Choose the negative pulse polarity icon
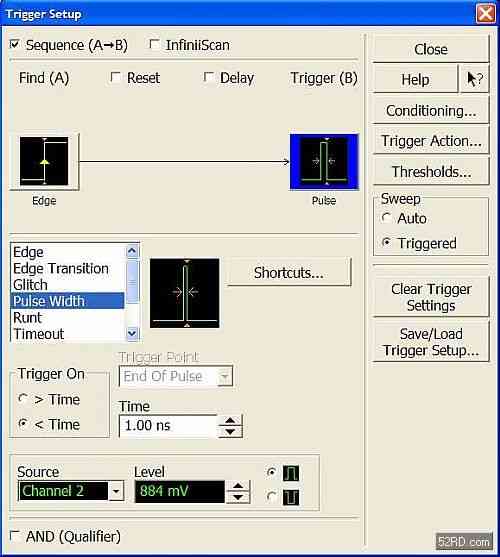The image size is (500, 557). click(x=291, y=497)
